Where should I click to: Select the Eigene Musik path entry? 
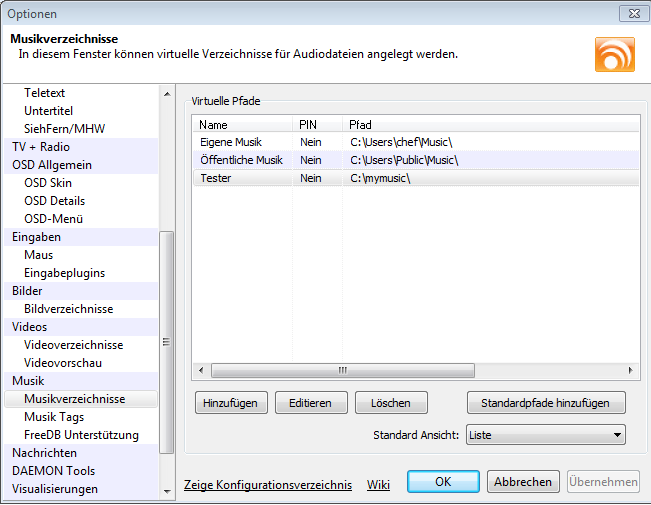230,142
